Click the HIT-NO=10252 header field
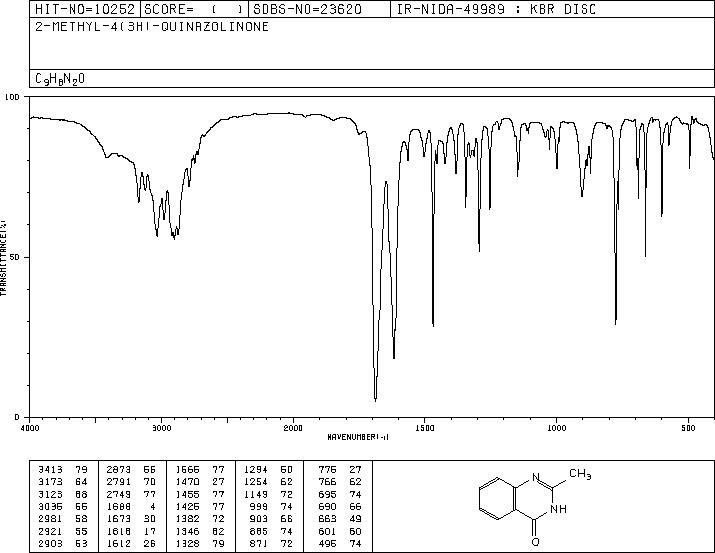This screenshot has height=553, width=715. 85,9
